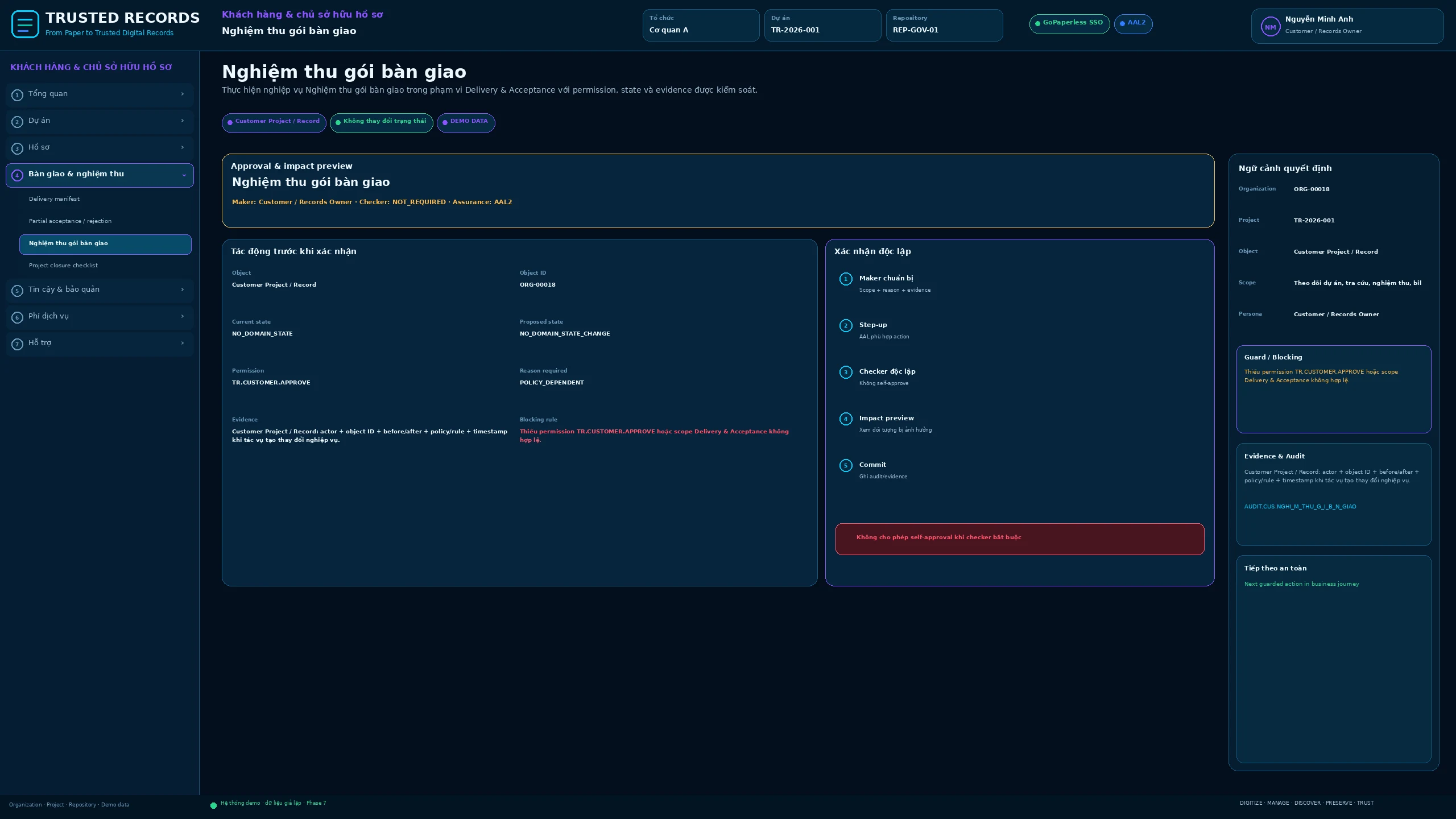This screenshot has width=1456, height=819.
Task: Select Nghiệm thu gói bàn giao submenu item
Action: tap(105, 244)
